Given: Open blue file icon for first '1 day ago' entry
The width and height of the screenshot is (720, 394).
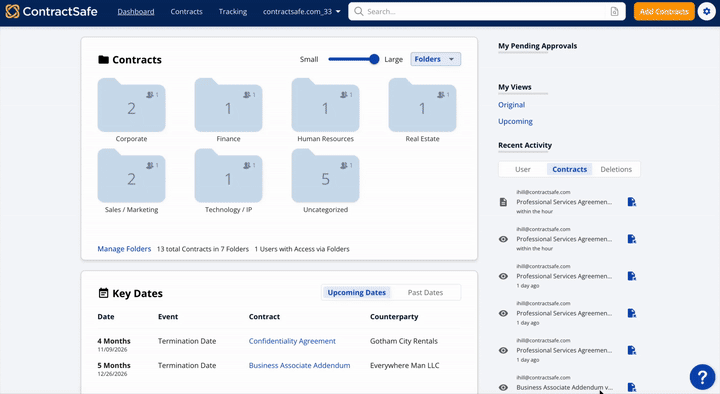Looking at the screenshot, I should pos(632,276).
